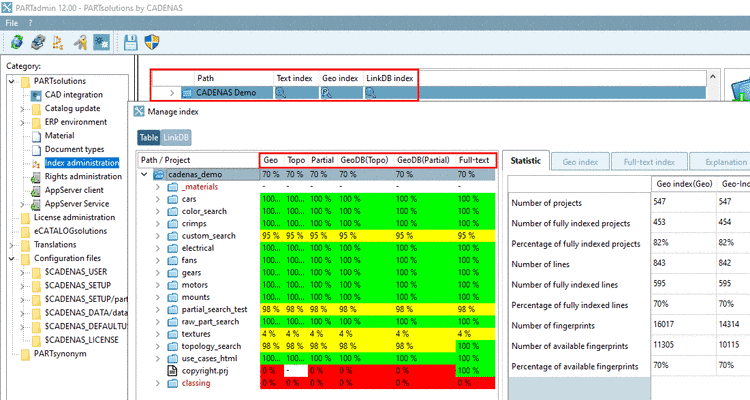
Task: Click the Geo index(Geo) statistics column header
Action: 684,184
